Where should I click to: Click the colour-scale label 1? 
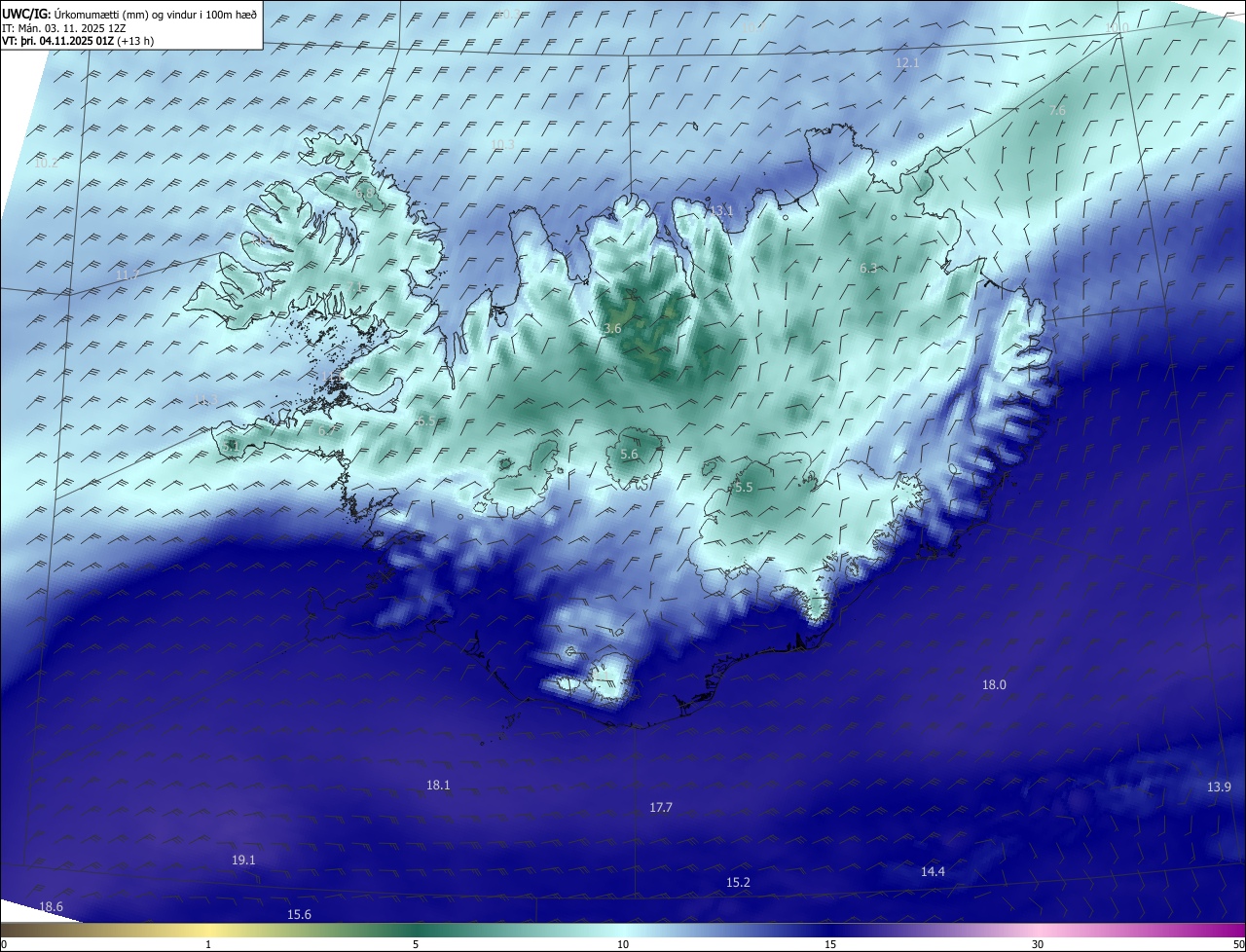[208, 944]
